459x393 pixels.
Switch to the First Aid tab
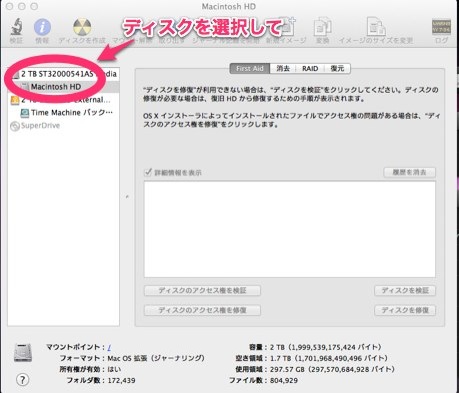click(250, 69)
